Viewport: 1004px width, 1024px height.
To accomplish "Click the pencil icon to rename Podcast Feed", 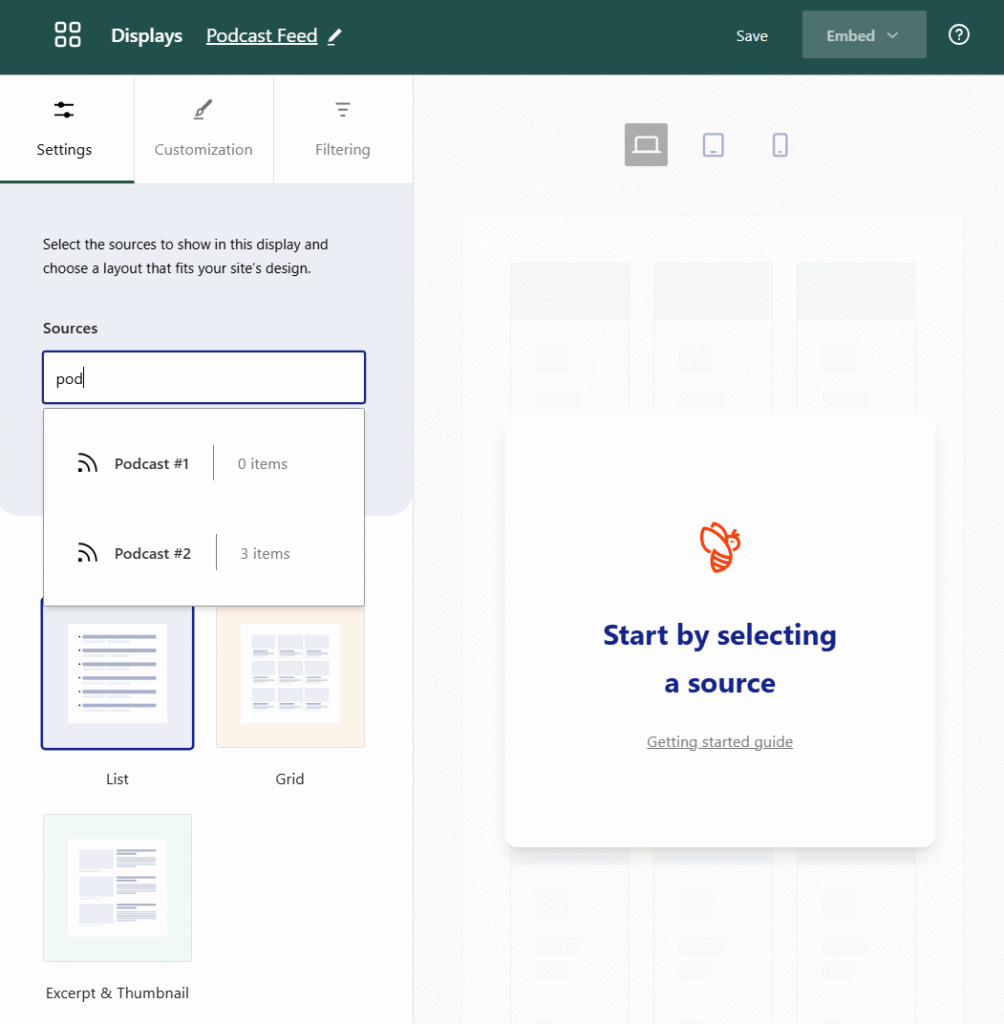I will [x=335, y=36].
